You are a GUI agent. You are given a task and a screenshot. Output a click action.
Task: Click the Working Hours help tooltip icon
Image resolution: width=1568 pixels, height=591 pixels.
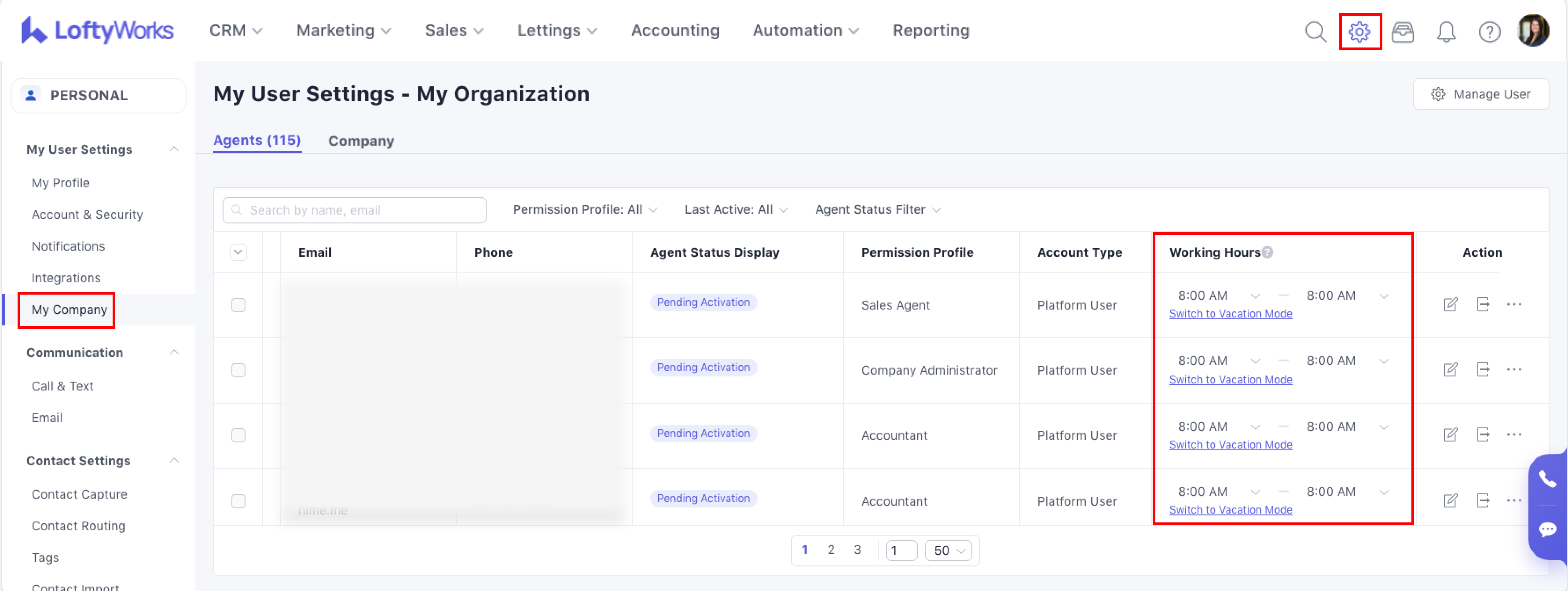(1268, 252)
